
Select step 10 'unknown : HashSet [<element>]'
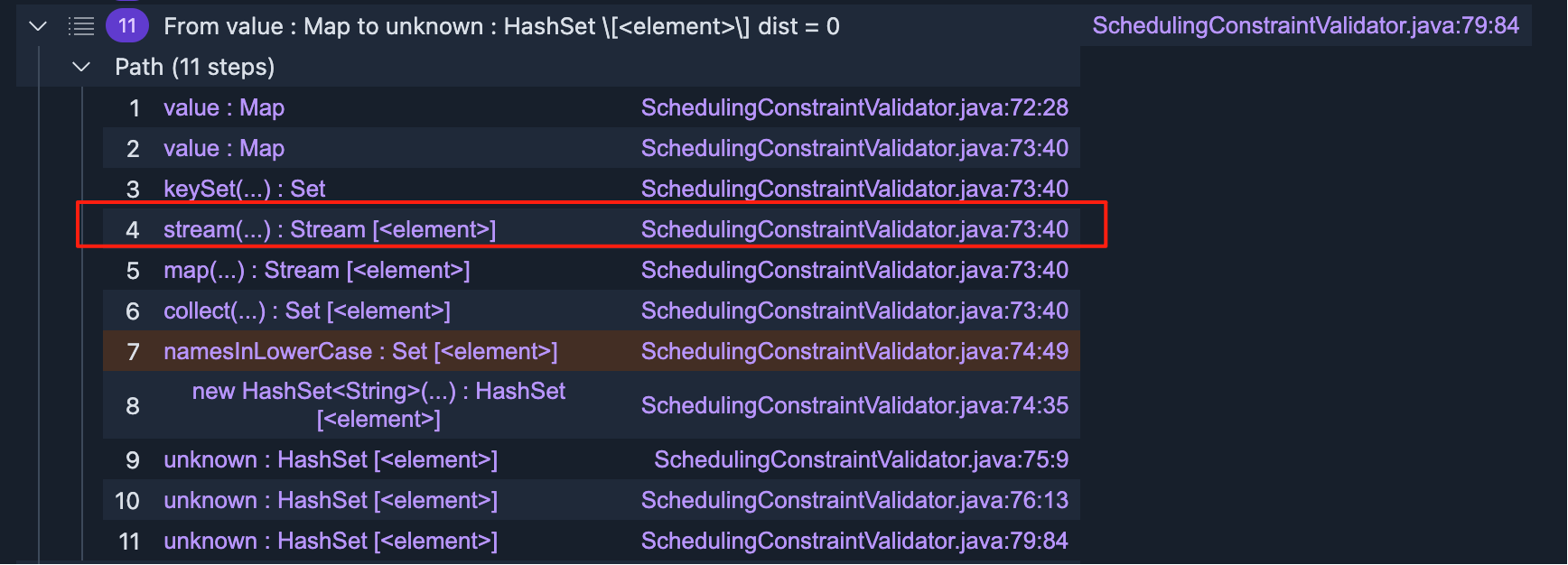(330, 500)
